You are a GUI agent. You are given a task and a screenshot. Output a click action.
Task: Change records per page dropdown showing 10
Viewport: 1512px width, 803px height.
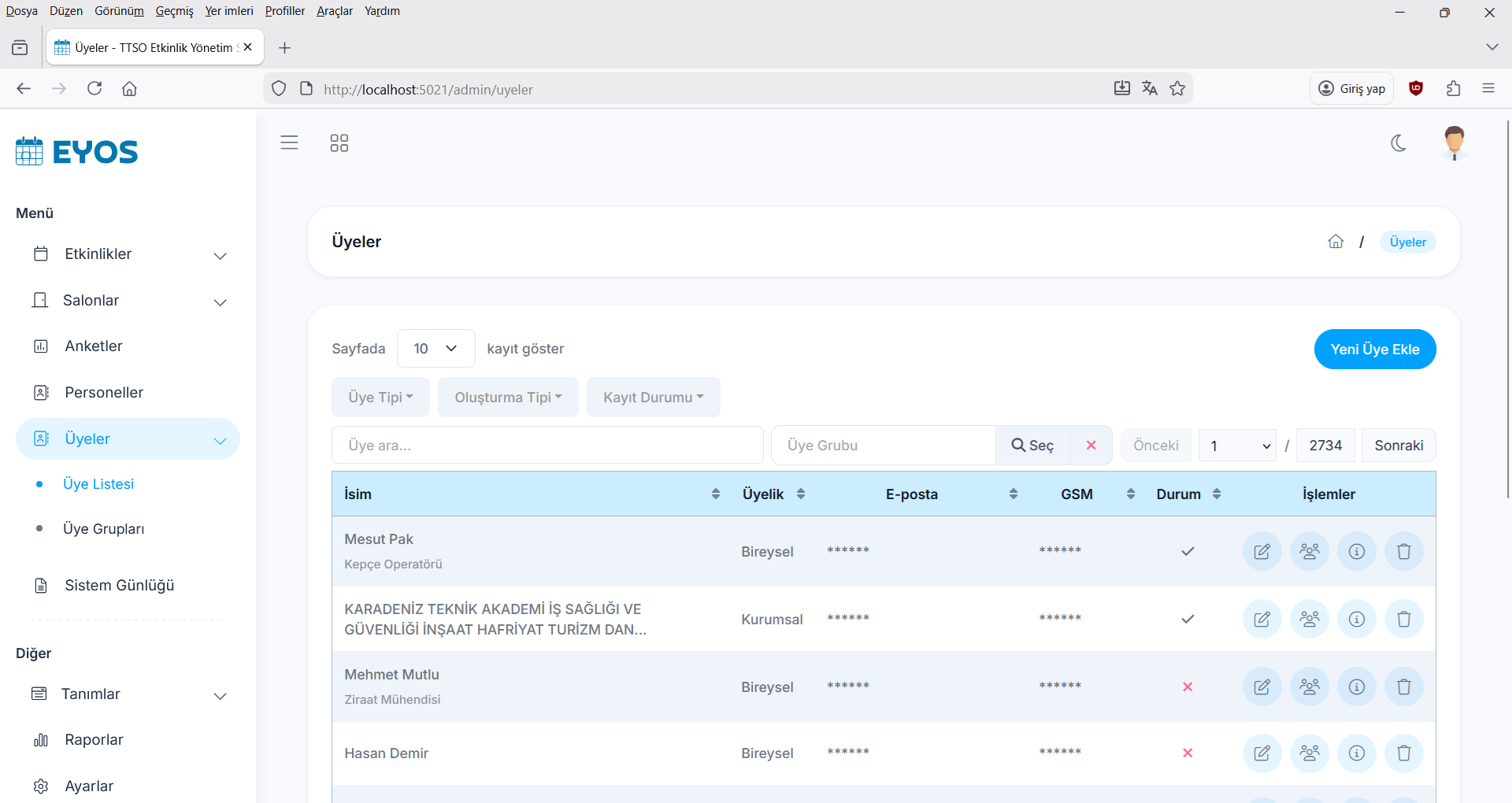point(435,349)
